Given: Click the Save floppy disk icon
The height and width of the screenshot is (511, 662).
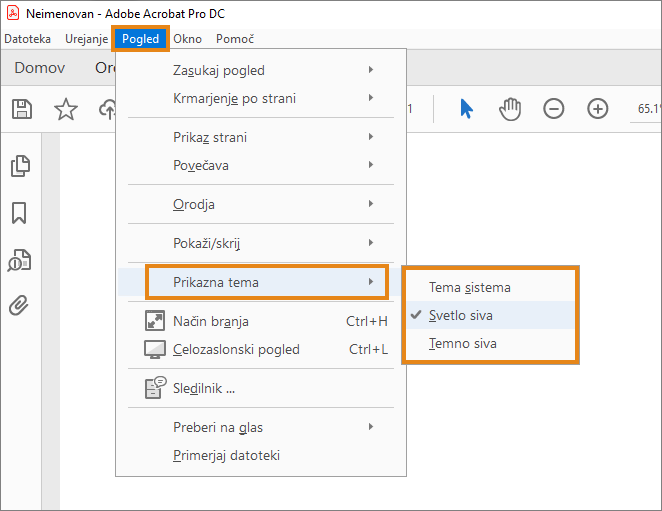Looking at the screenshot, I should pos(22,109).
